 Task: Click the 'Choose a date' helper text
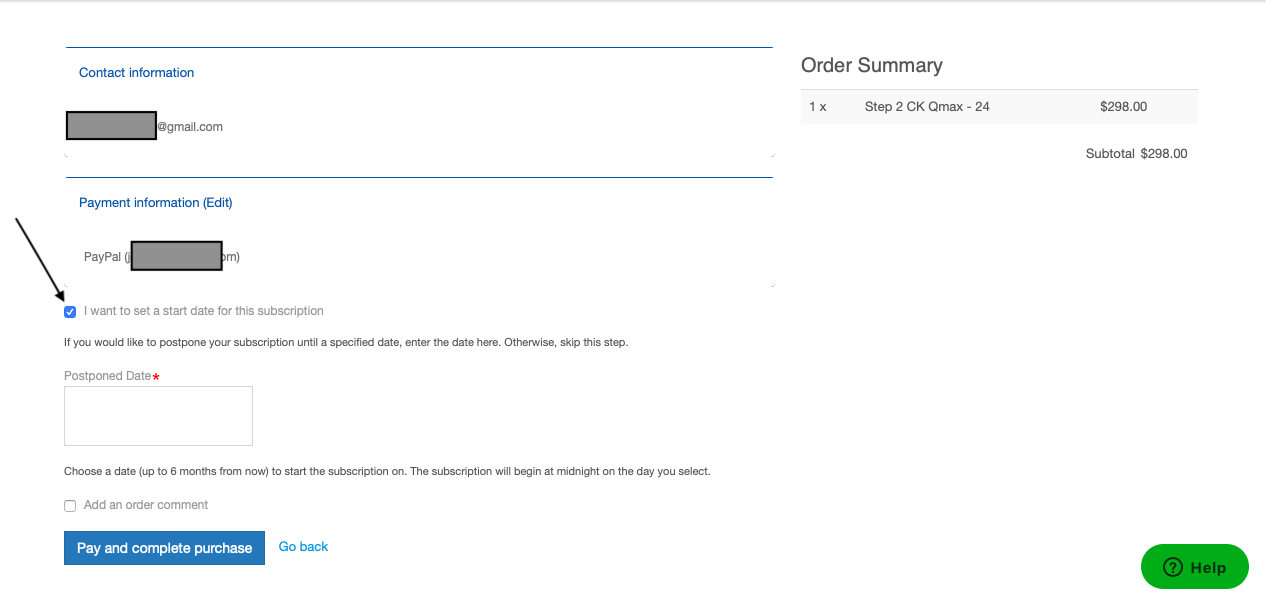tap(387, 471)
